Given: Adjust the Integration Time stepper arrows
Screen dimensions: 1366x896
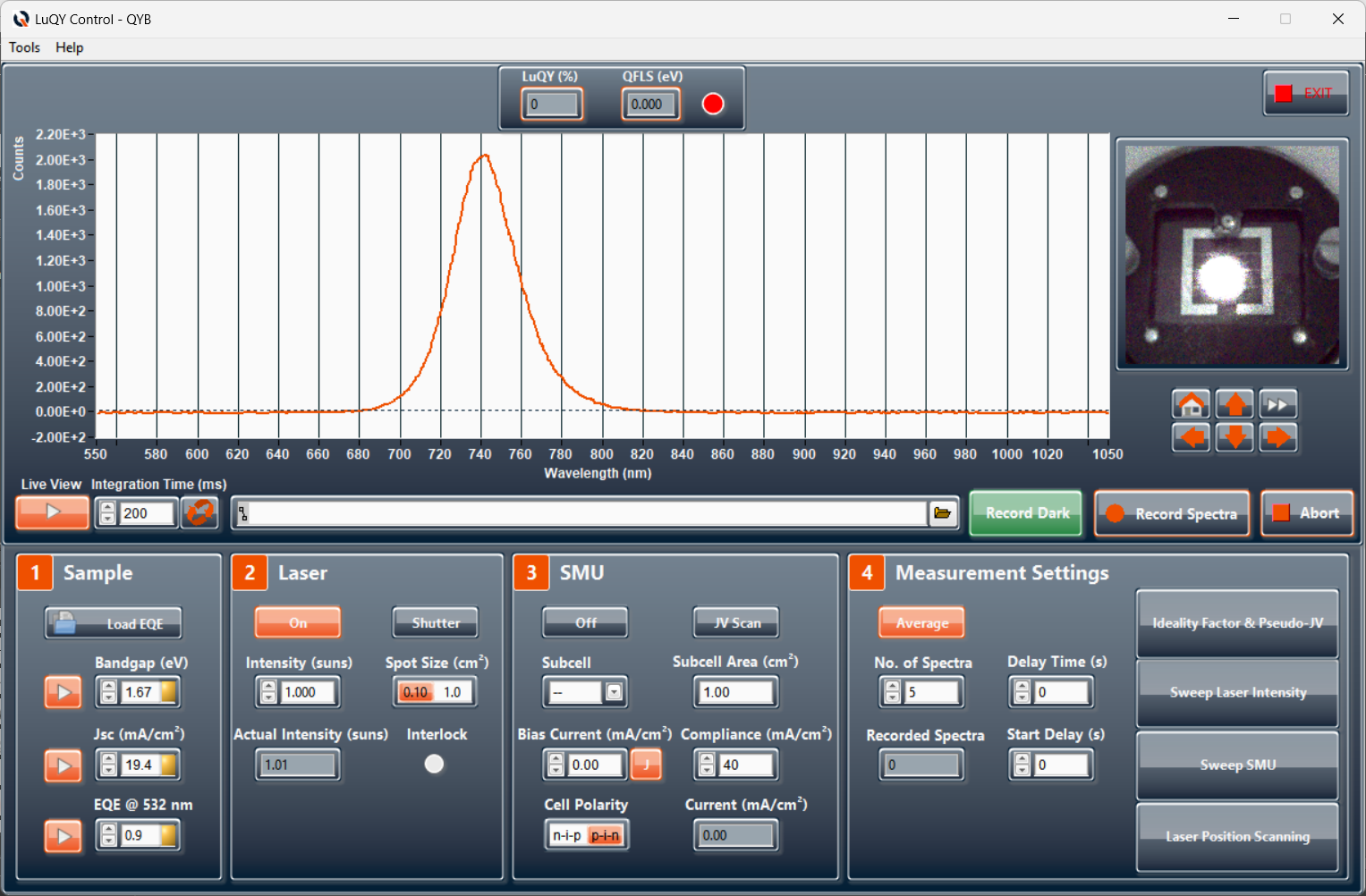Looking at the screenshot, I should [107, 513].
